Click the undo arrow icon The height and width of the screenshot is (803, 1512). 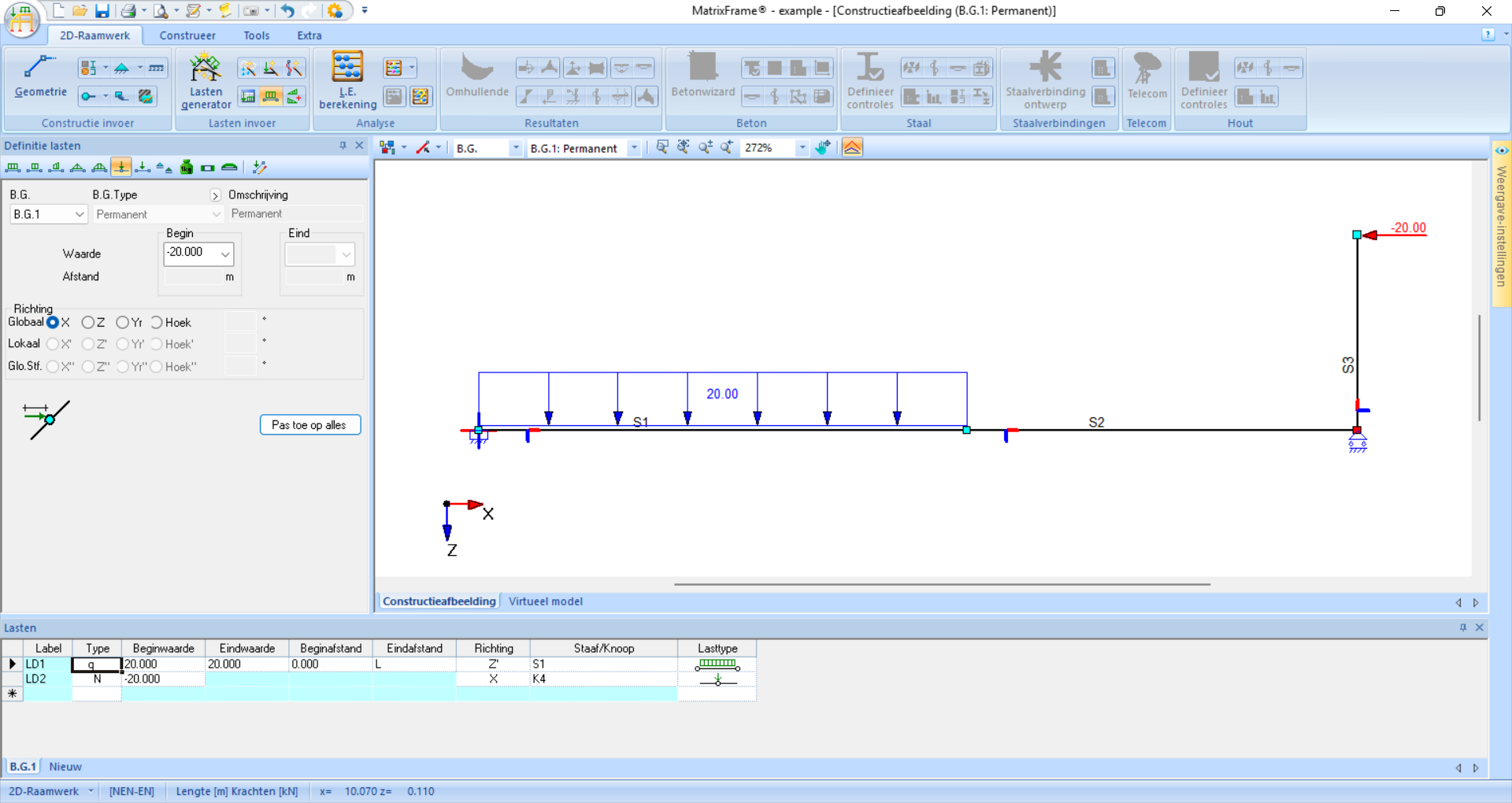coord(287,11)
